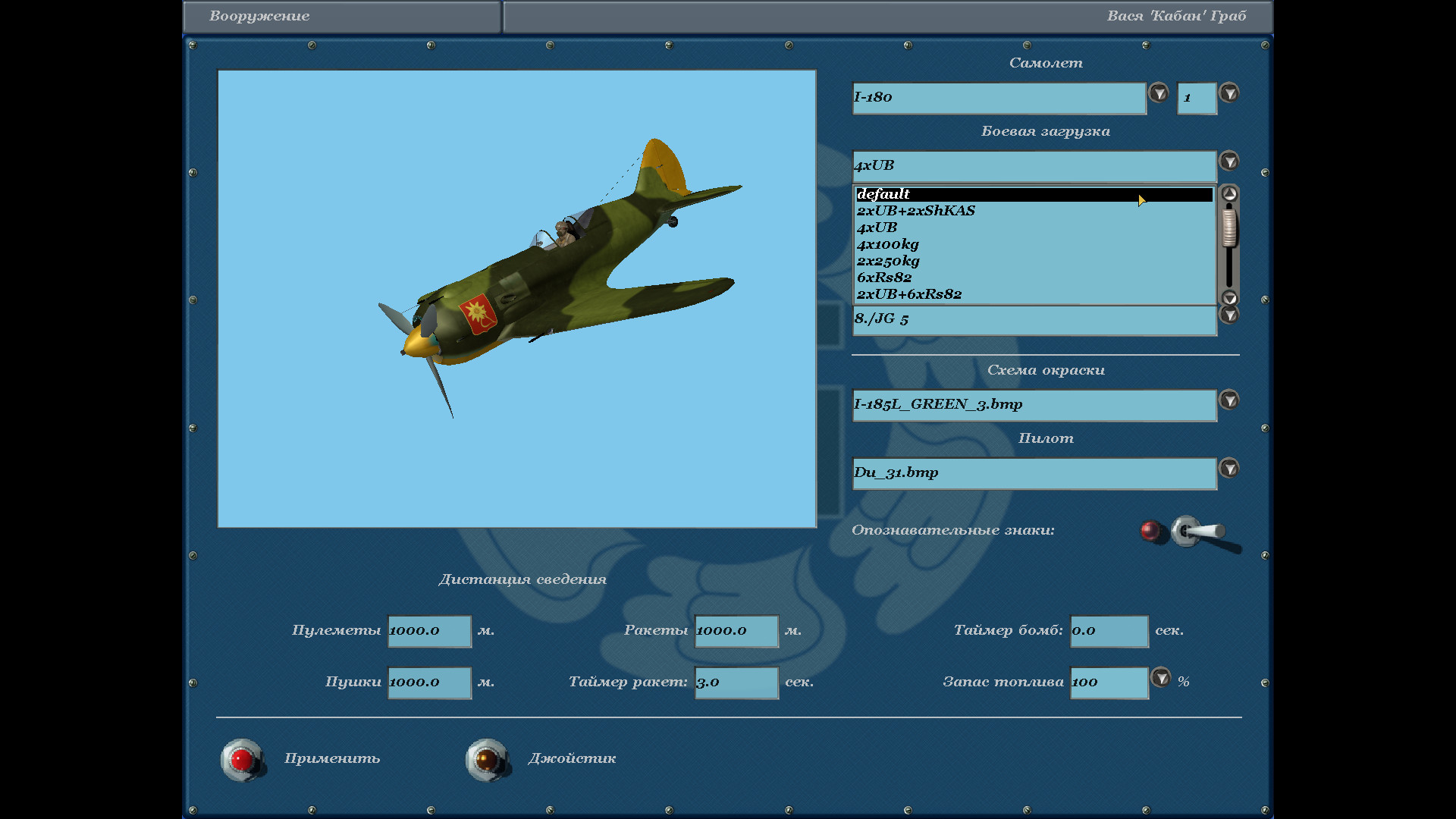Select 2xUB+2xShKAS loadout from list

click(x=915, y=211)
